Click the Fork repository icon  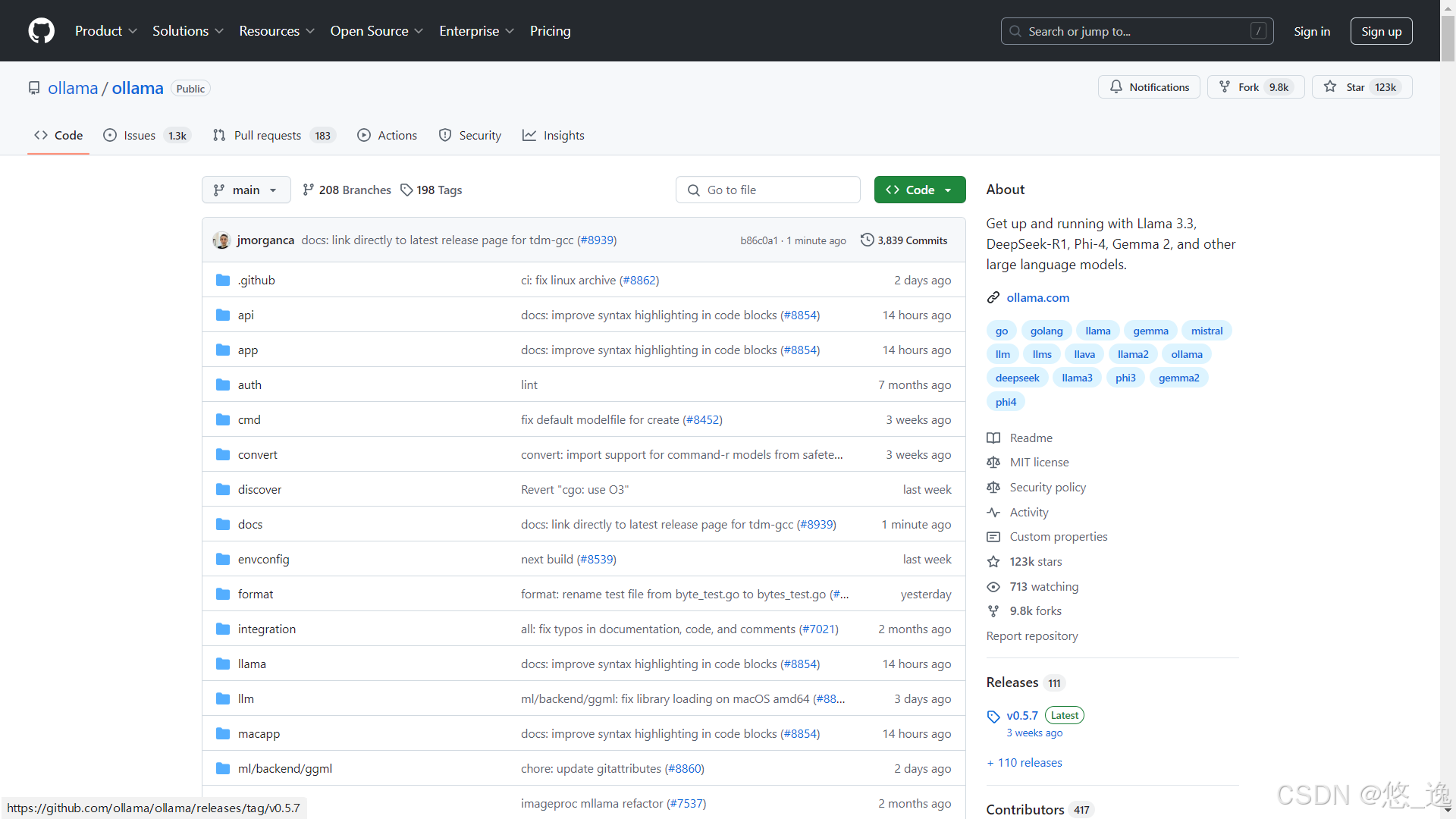(1225, 87)
